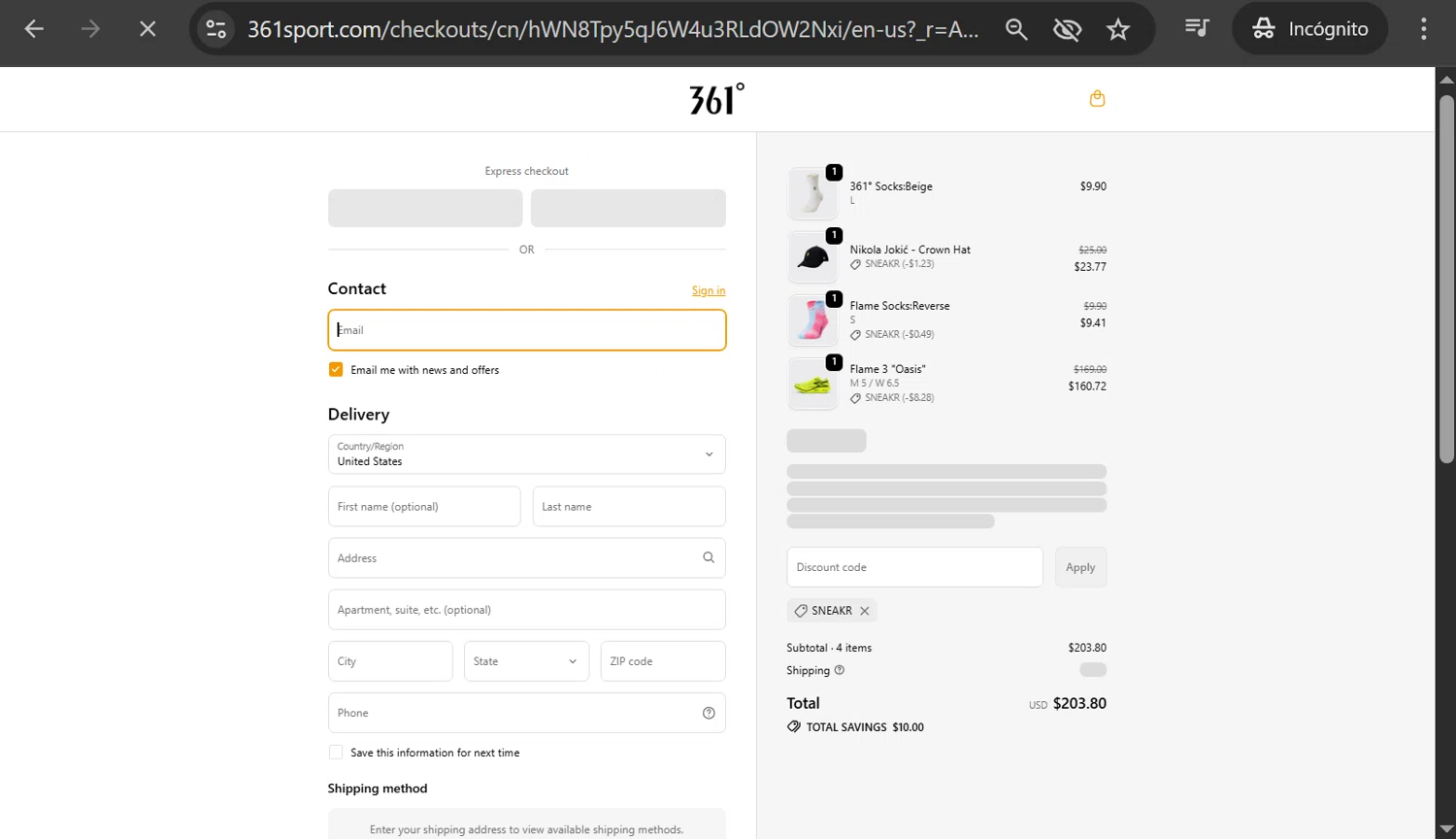Bookmark this page with the star icon

pyautogui.click(x=1118, y=29)
